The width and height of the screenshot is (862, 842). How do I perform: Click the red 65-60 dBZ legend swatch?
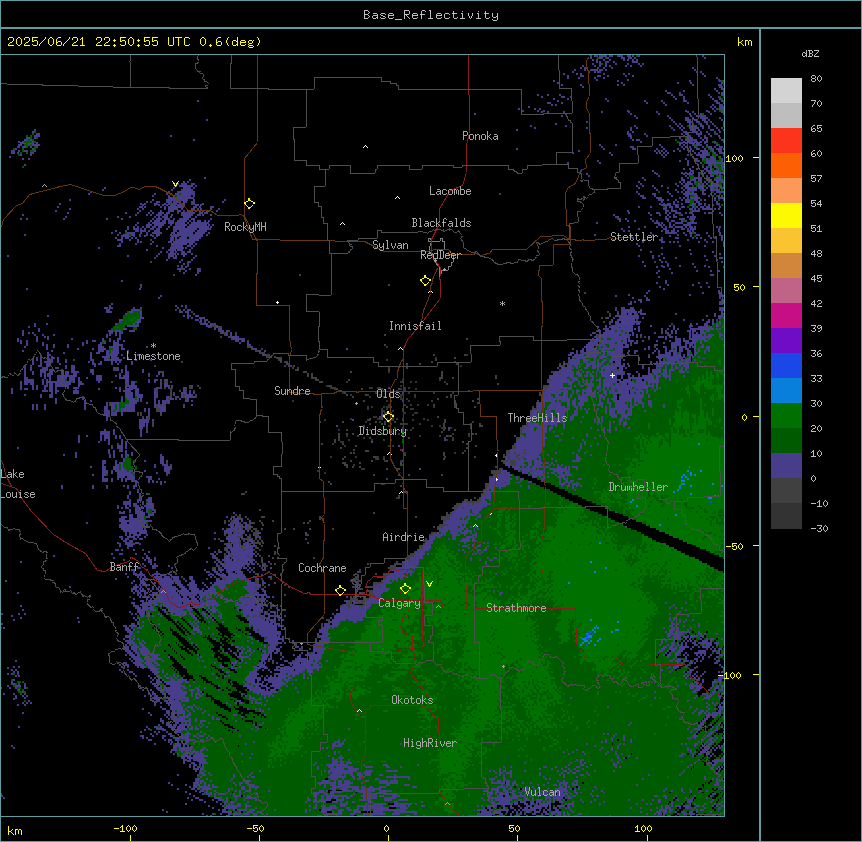tap(786, 141)
